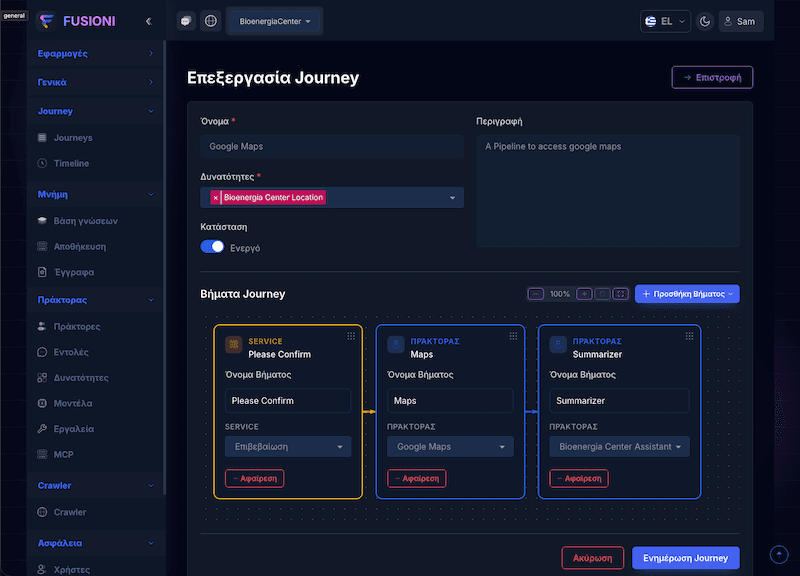Collapse the Πράκτορας sidebar section
Screen dimensions: 800x576
[x=95, y=300]
